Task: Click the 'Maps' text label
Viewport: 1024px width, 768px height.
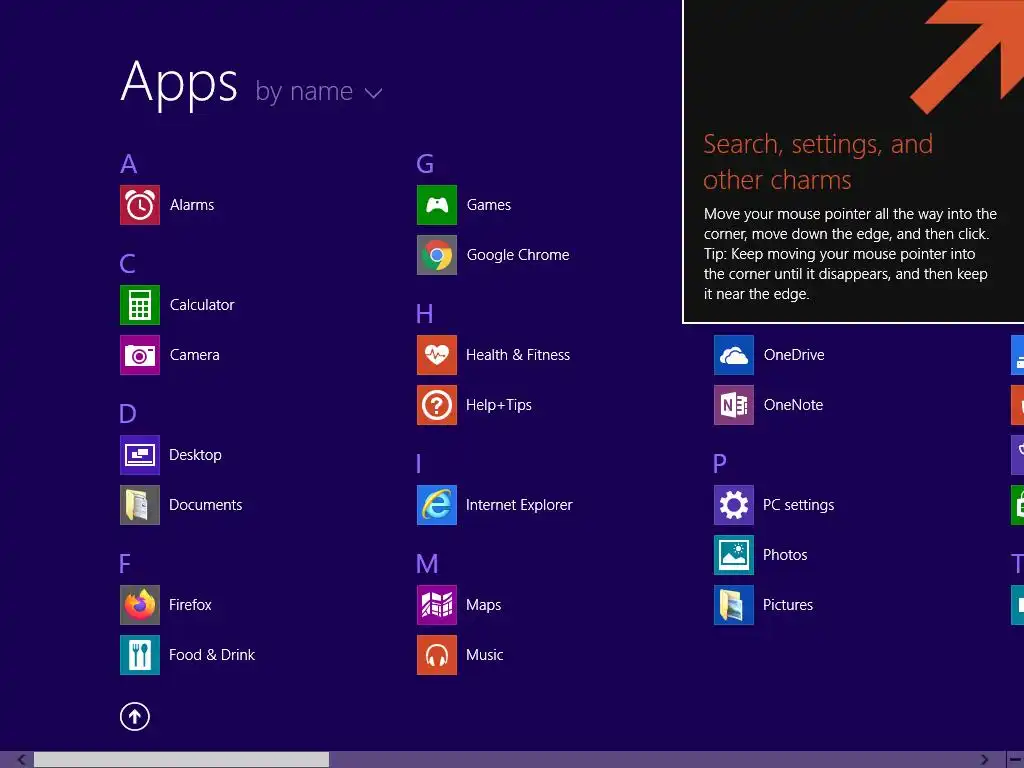Action: pyautogui.click(x=484, y=605)
